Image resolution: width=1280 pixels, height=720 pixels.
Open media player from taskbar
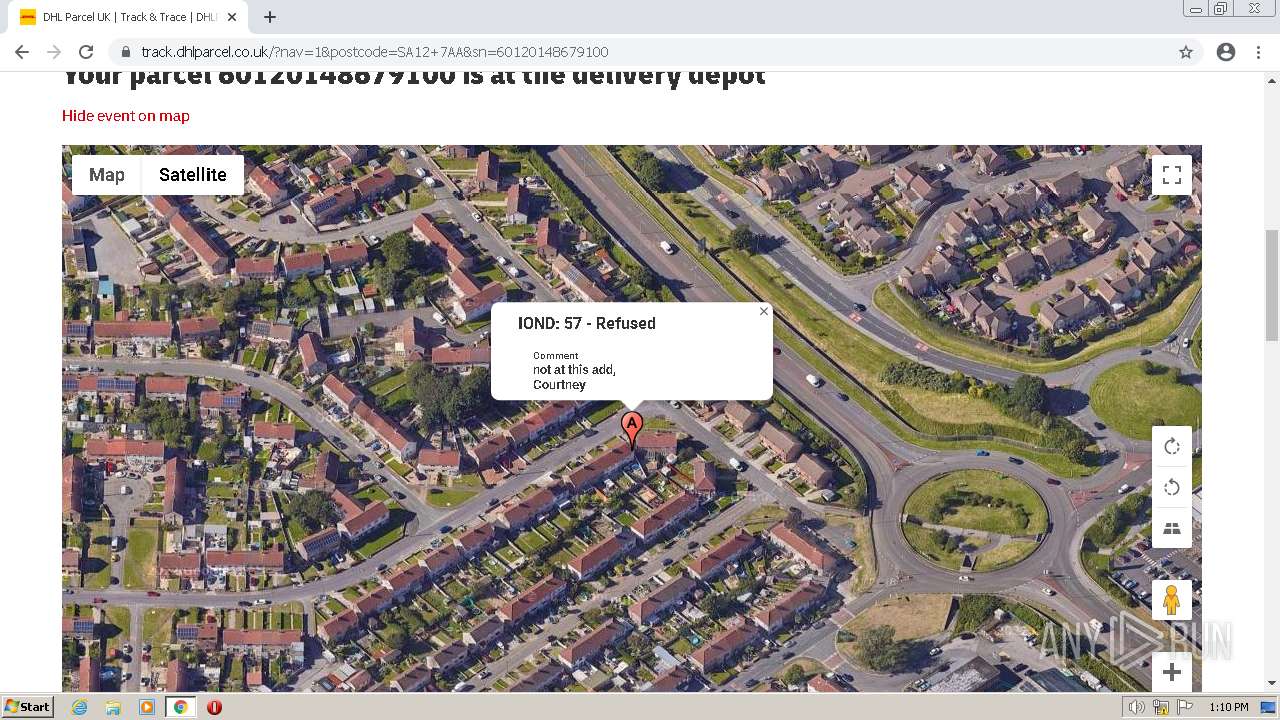(x=147, y=707)
